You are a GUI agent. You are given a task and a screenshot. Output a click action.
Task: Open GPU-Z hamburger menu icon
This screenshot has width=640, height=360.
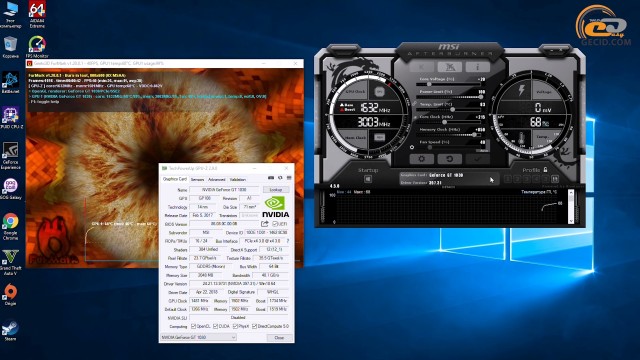click(289, 178)
